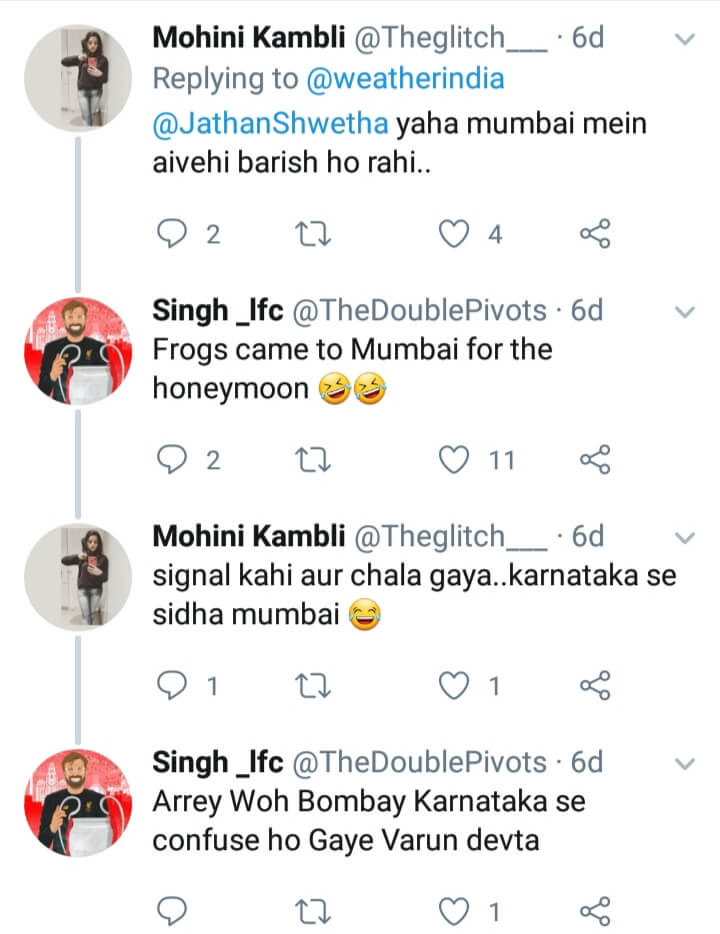Viewport: 720px width, 934px height.
Task: Share the 'Arrey Woh Bombay Karnataka' tweet
Action: (595, 911)
